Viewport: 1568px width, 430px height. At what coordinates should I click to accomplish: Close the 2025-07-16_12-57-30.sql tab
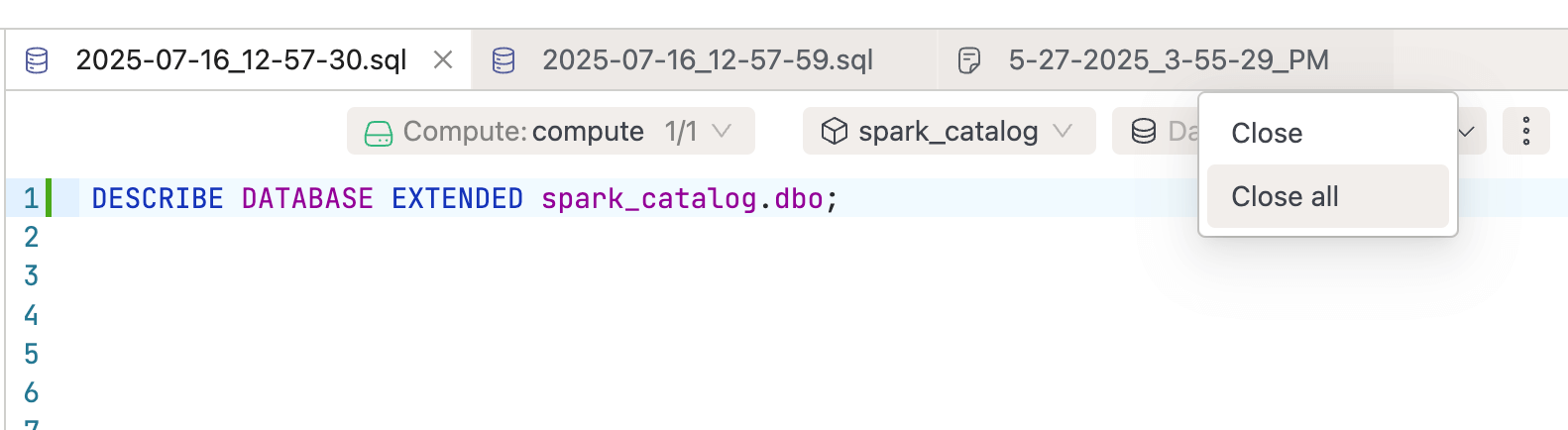pos(443,60)
